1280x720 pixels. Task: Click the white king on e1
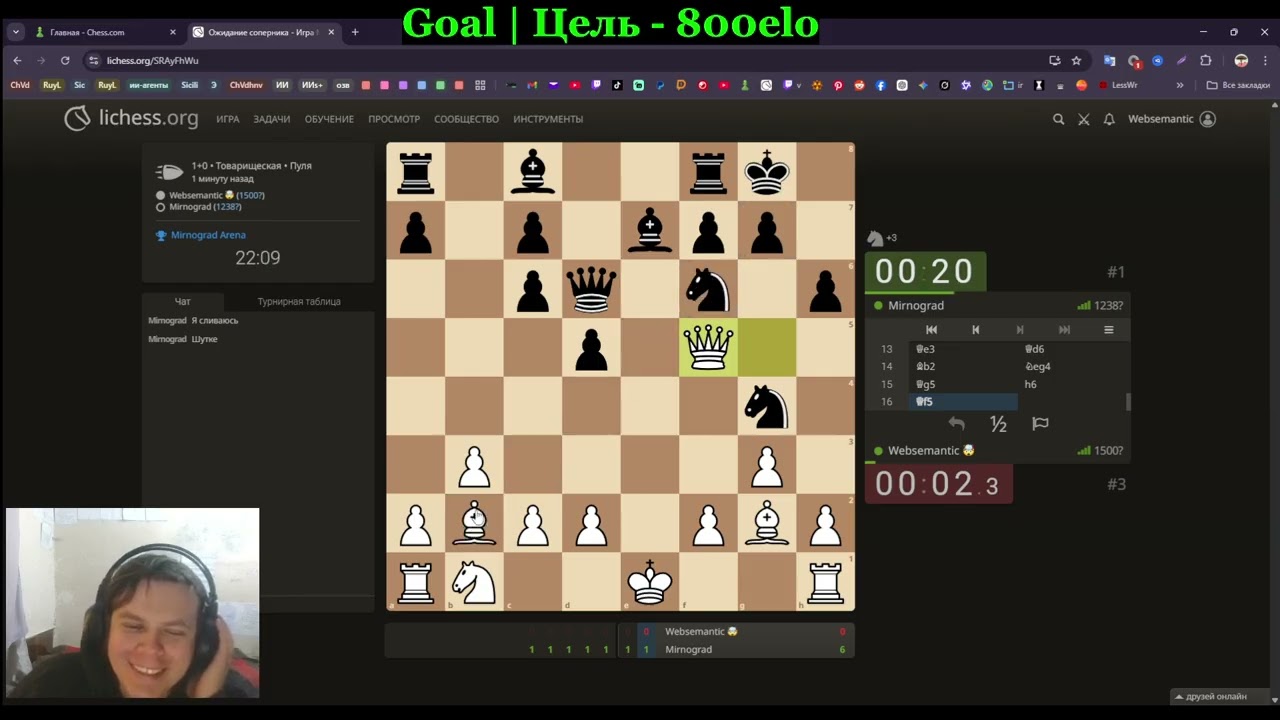(x=650, y=582)
